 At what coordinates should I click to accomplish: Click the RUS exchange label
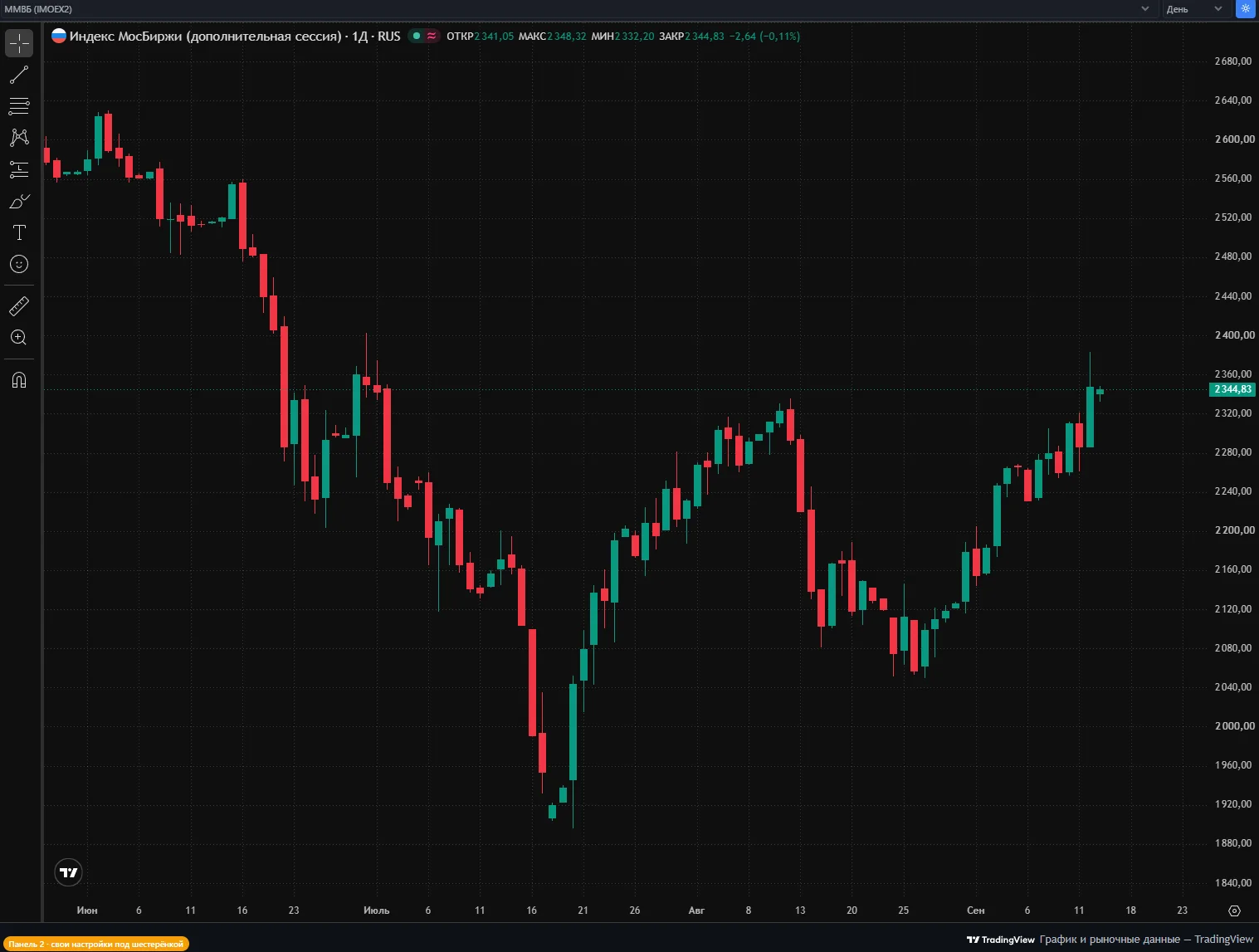click(389, 37)
